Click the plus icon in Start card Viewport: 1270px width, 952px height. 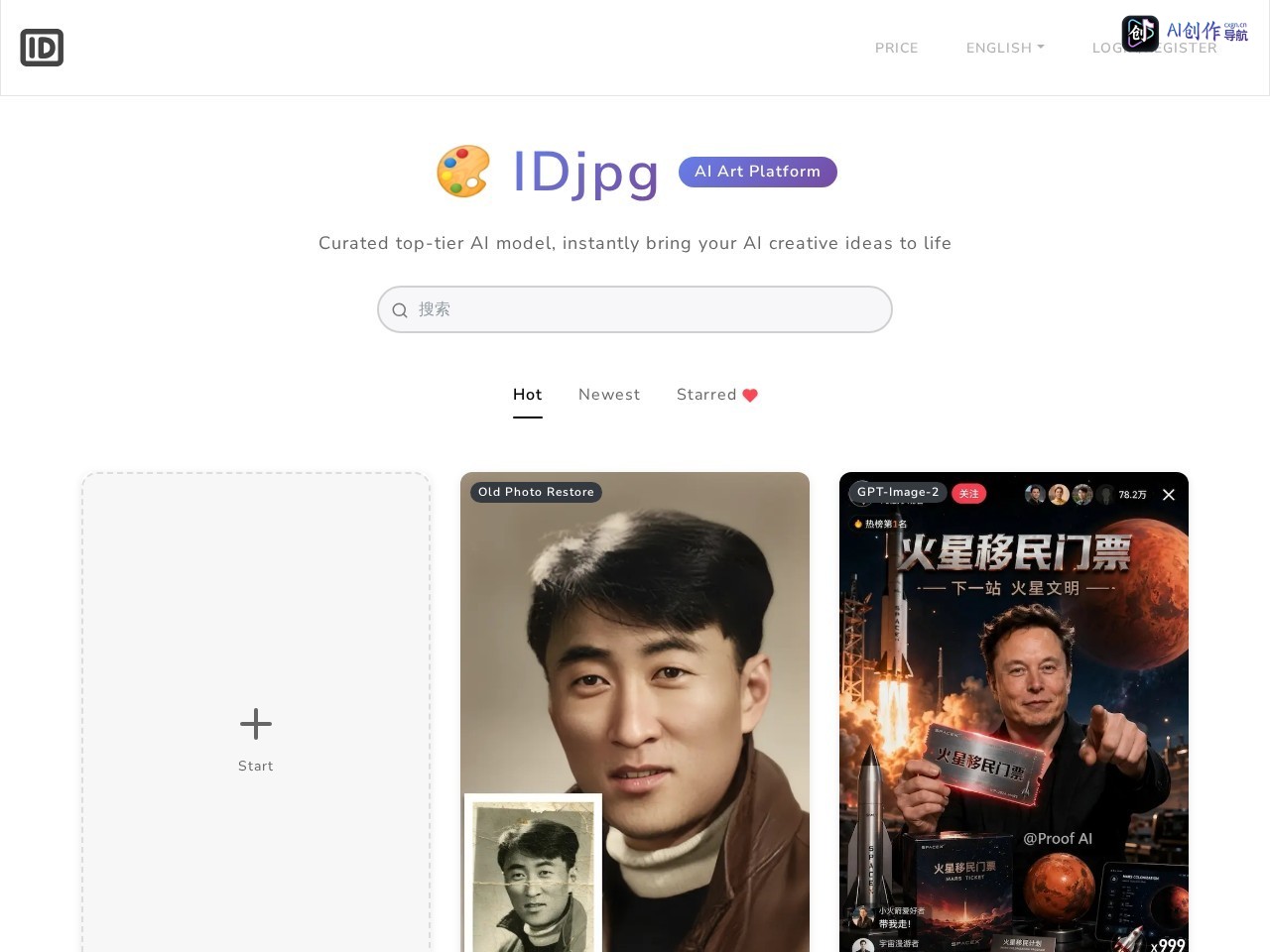256,724
